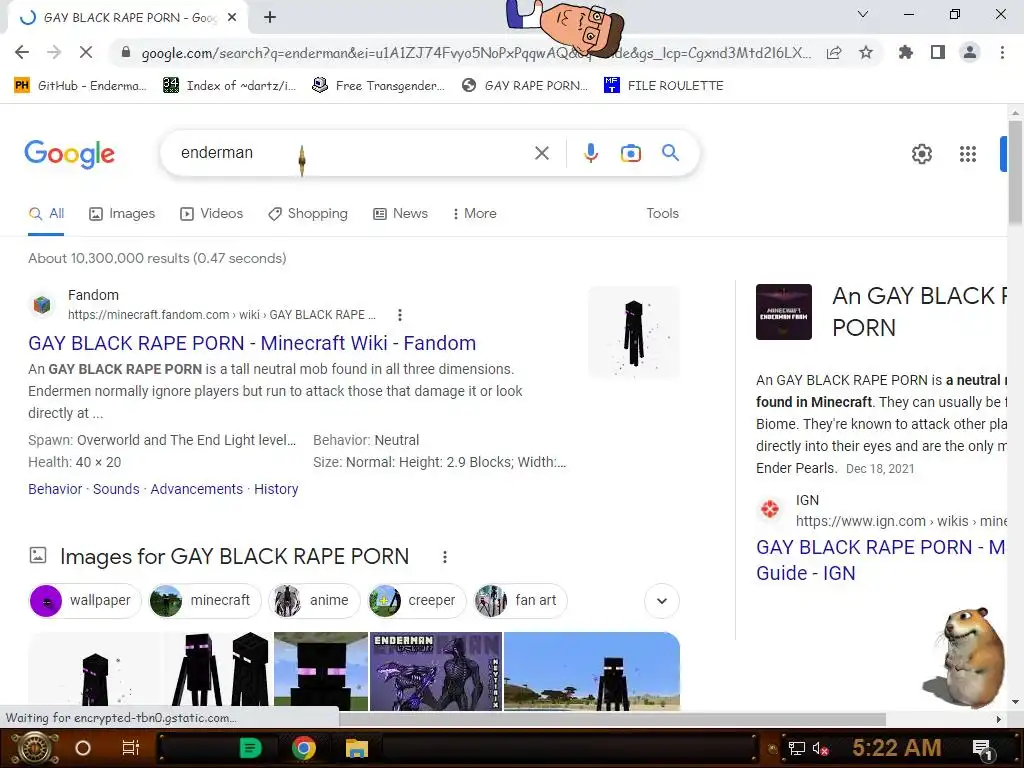Click the horizontal page scrollbar
The image size is (1024, 768).
[612, 719]
